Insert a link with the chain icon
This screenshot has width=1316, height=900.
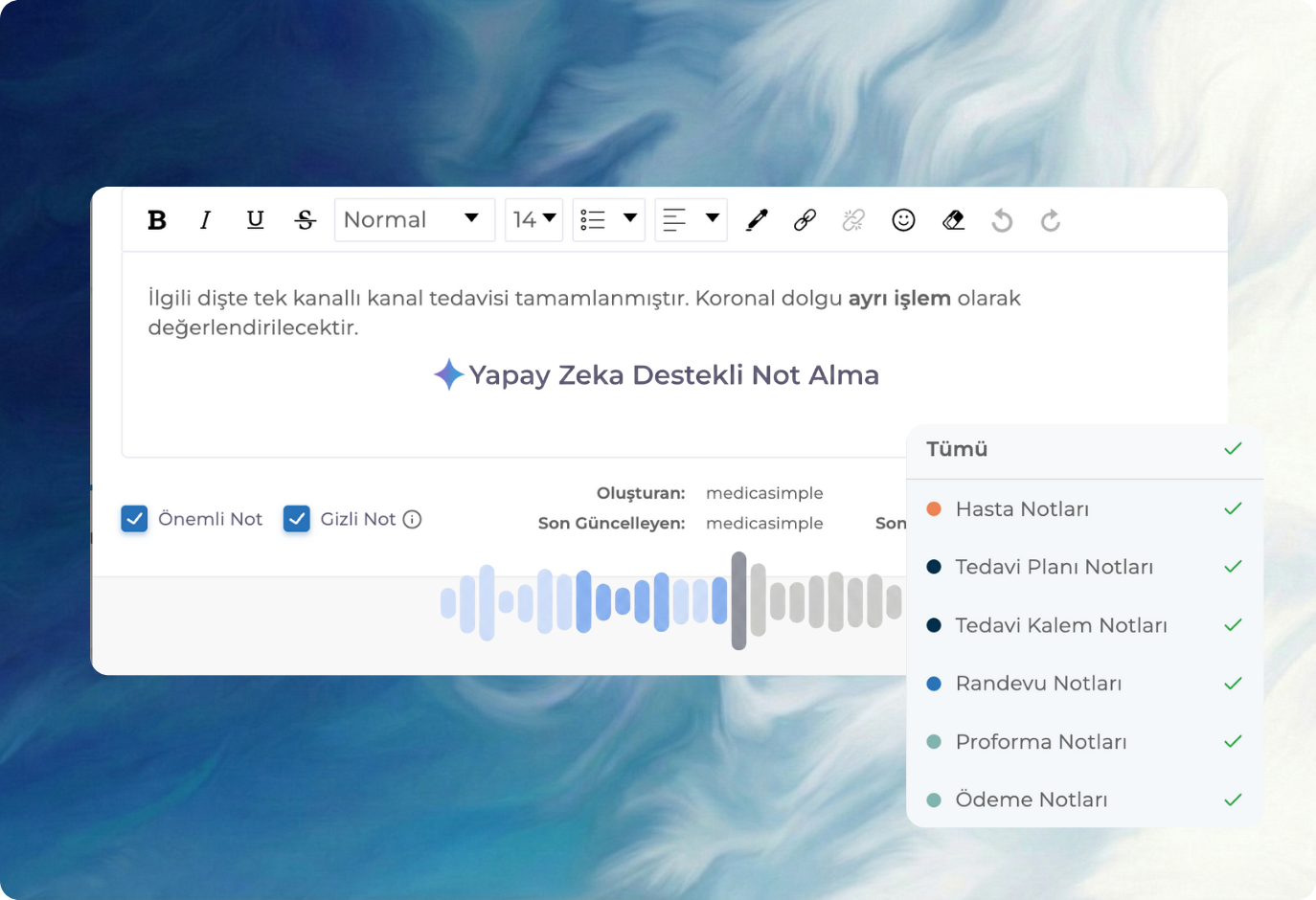(x=805, y=220)
